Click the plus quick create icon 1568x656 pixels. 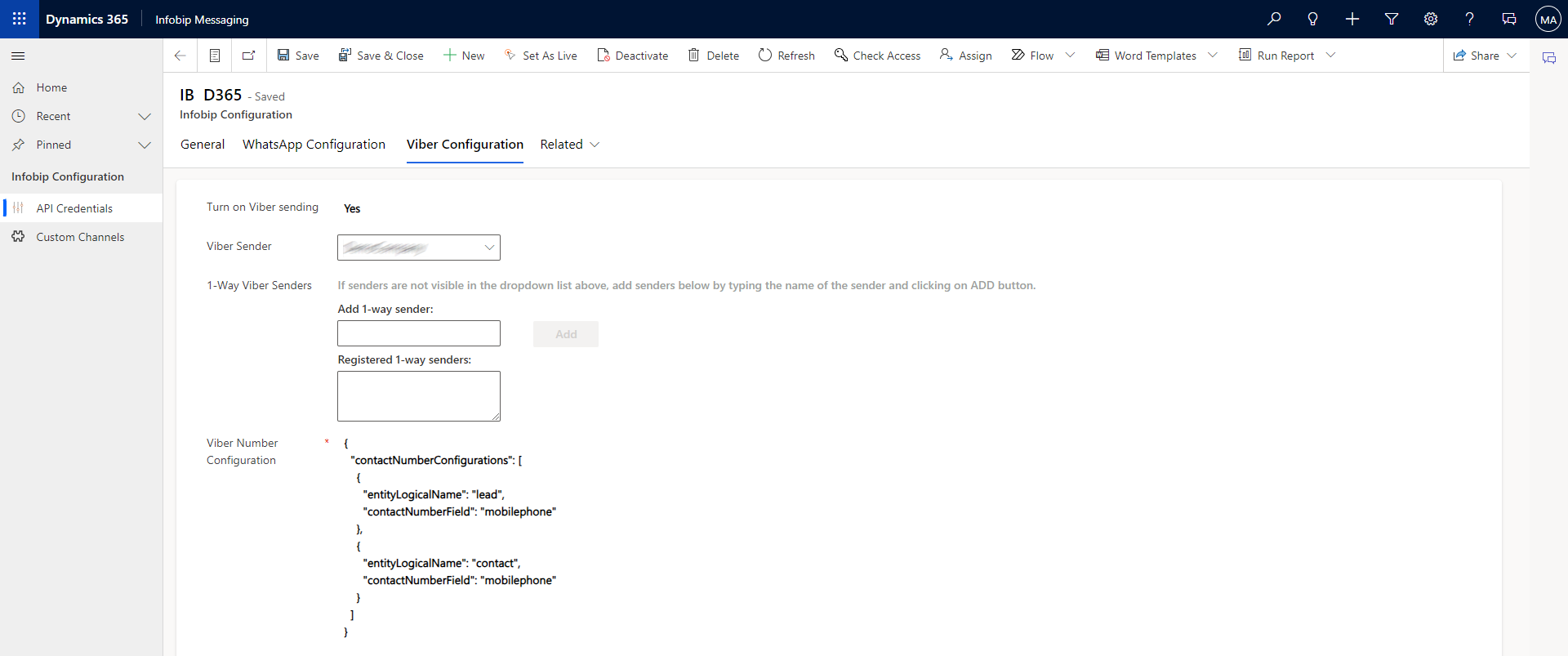point(1352,19)
